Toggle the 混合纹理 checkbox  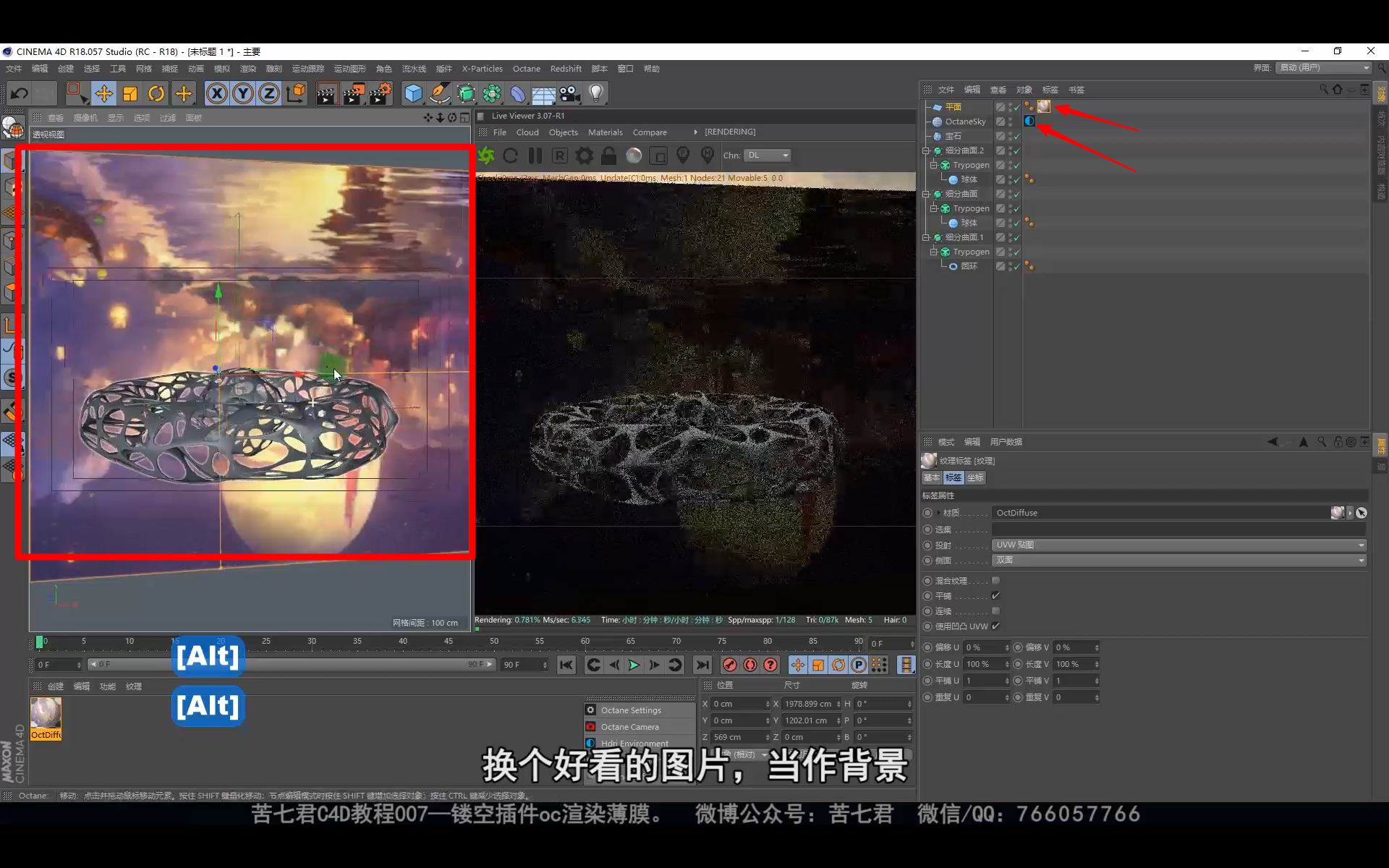(x=996, y=580)
